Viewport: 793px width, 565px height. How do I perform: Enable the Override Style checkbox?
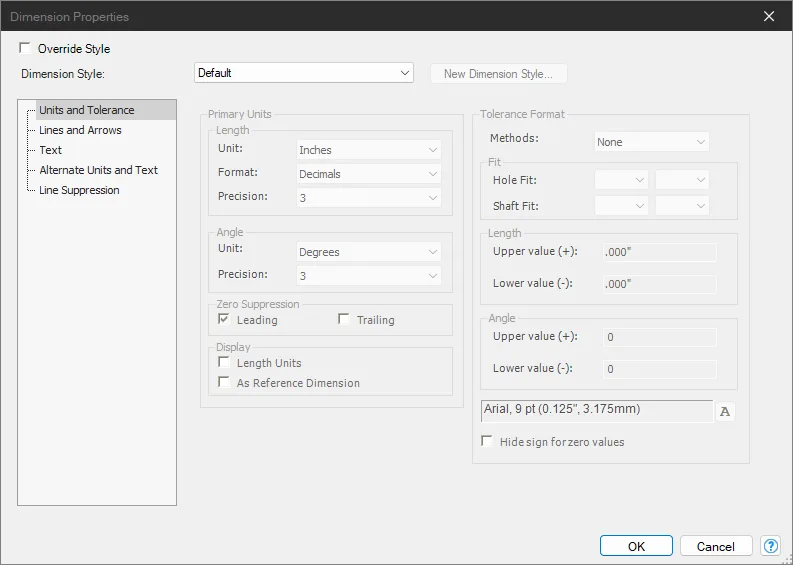[x=25, y=48]
